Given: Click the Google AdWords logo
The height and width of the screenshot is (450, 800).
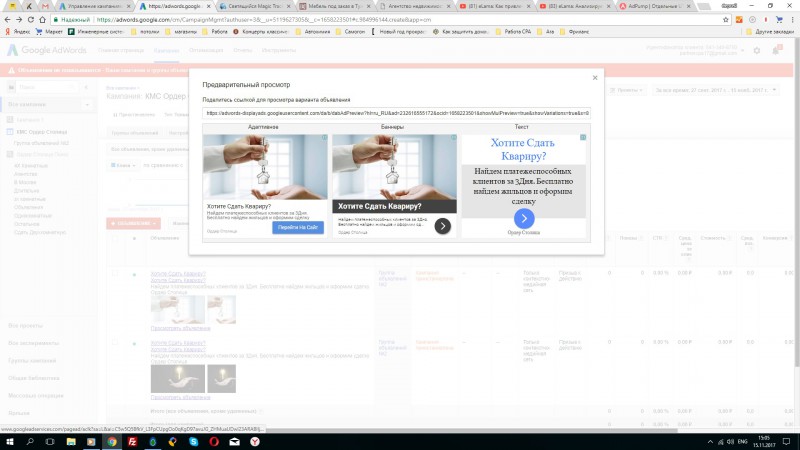Looking at the screenshot, I should [47, 50].
